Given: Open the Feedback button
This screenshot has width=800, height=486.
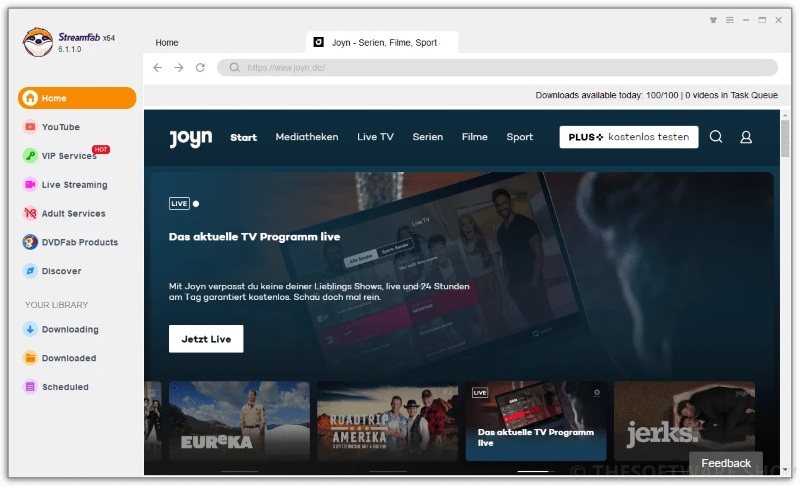Looking at the screenshot, I should click(x=726, y=463).
